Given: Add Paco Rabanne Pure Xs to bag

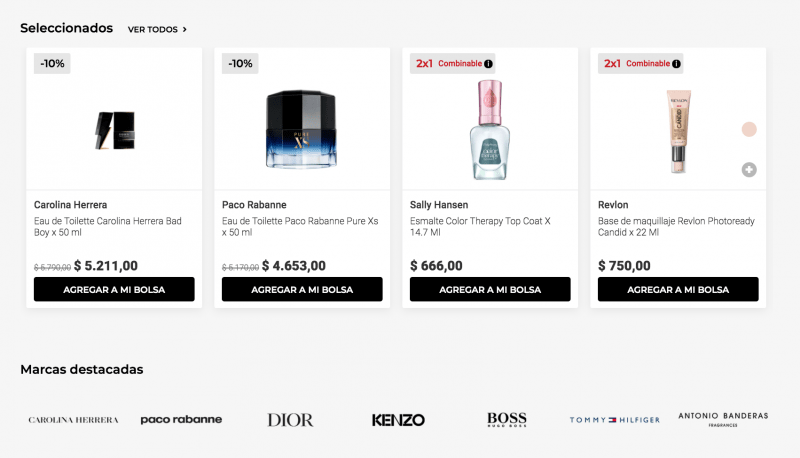Looking at the screenshot, I should click(302, 290).
